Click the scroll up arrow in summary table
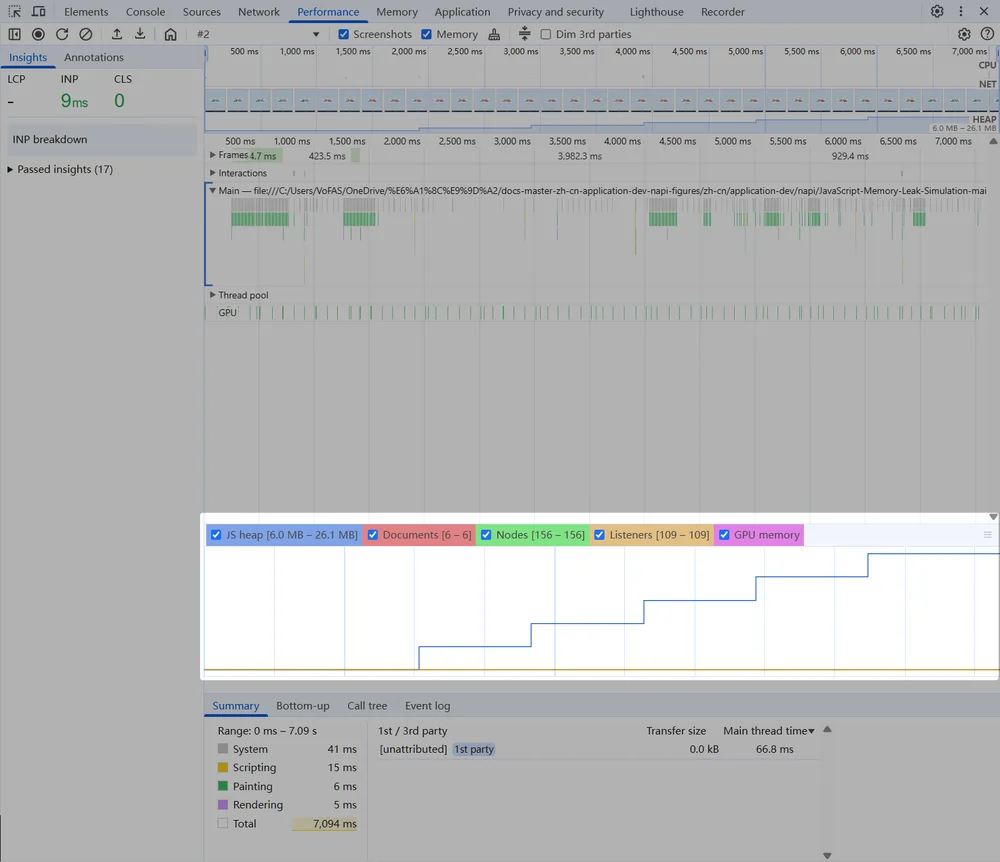 (x=827, y=729)
